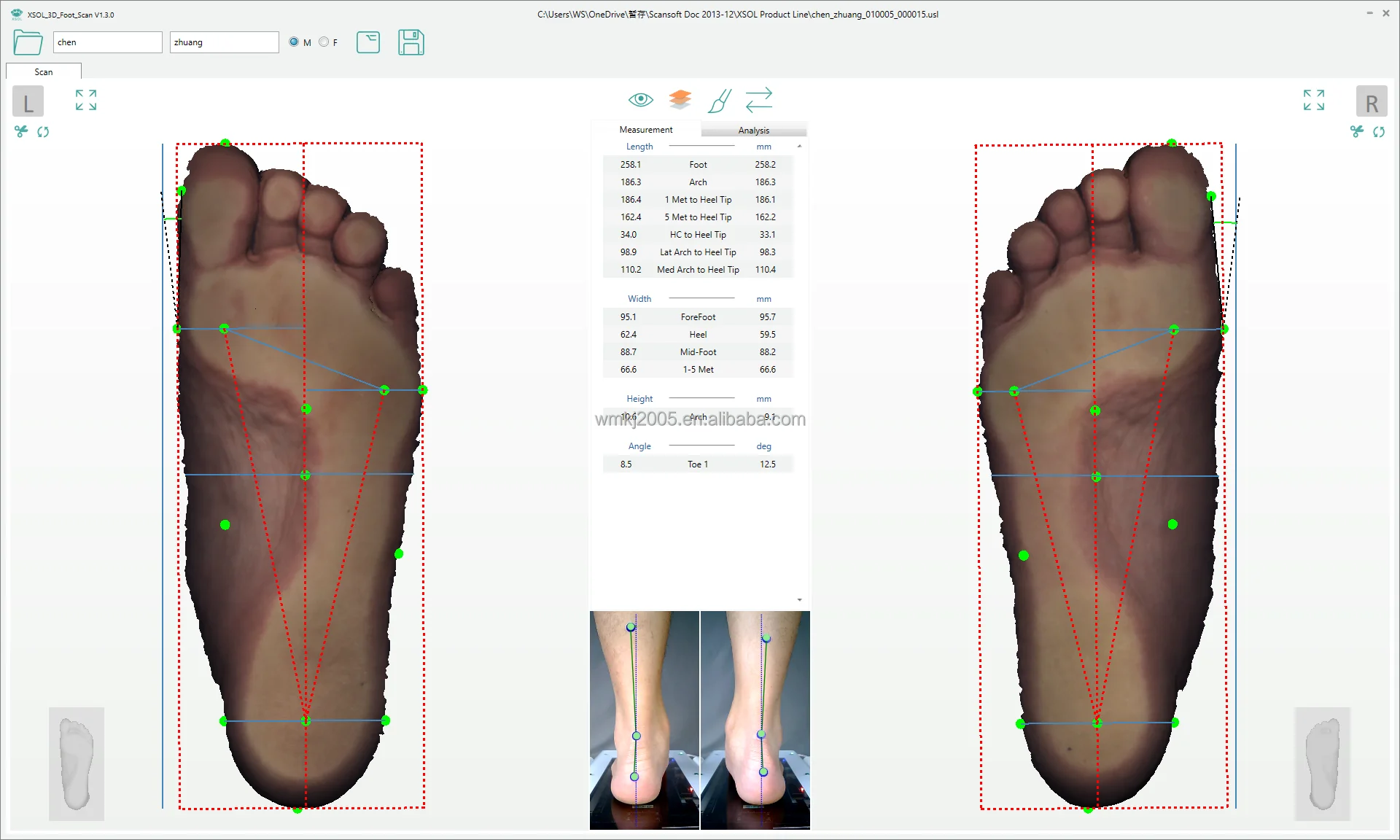Select the brush tool in the center toolbar
The image size is (1400, 840).
click(x=720, y=101)
